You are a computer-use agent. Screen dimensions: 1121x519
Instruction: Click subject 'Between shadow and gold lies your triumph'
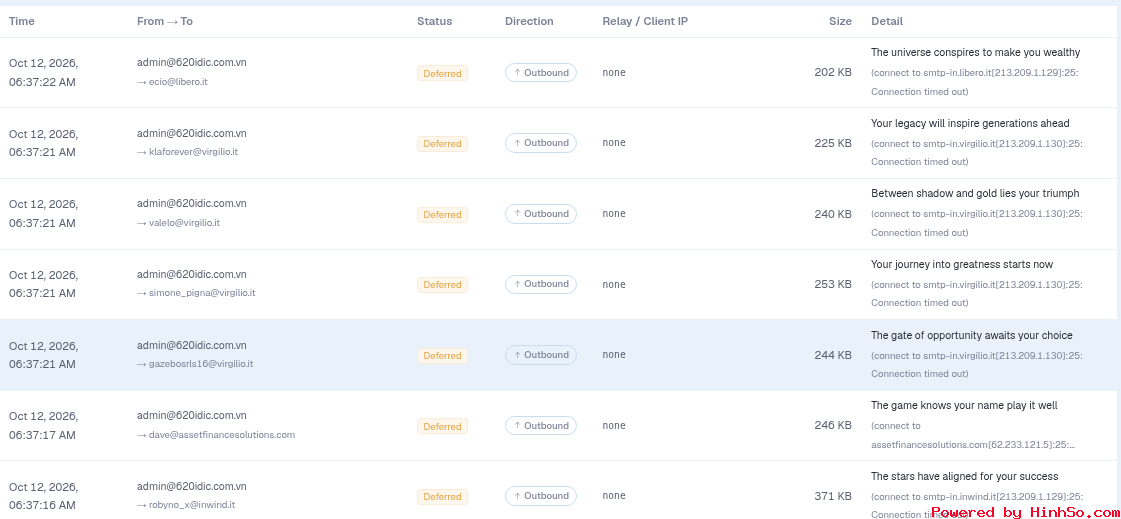[x=975, y=193]
